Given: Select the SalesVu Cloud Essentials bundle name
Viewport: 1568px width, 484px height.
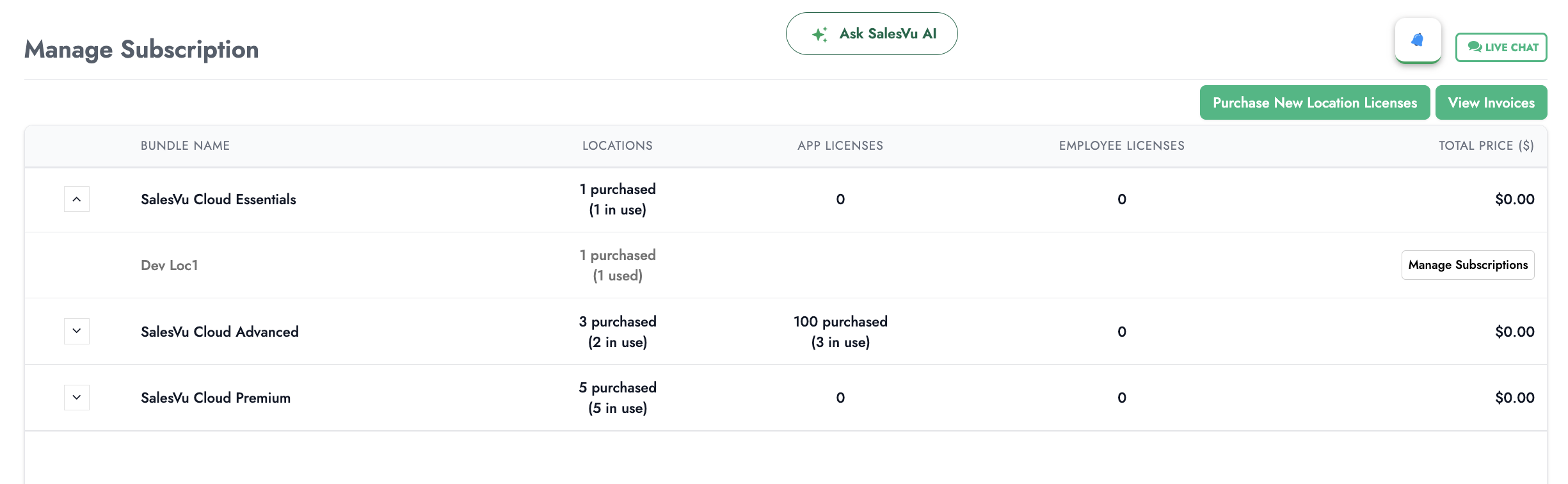Looking at the screenshot, I should click(218, 200).
